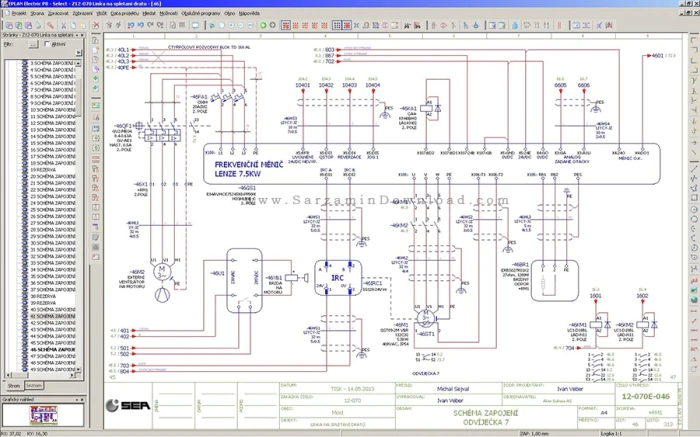Click the monitor screen icon in toolbar
700x437 pixels.
point(196,25)
